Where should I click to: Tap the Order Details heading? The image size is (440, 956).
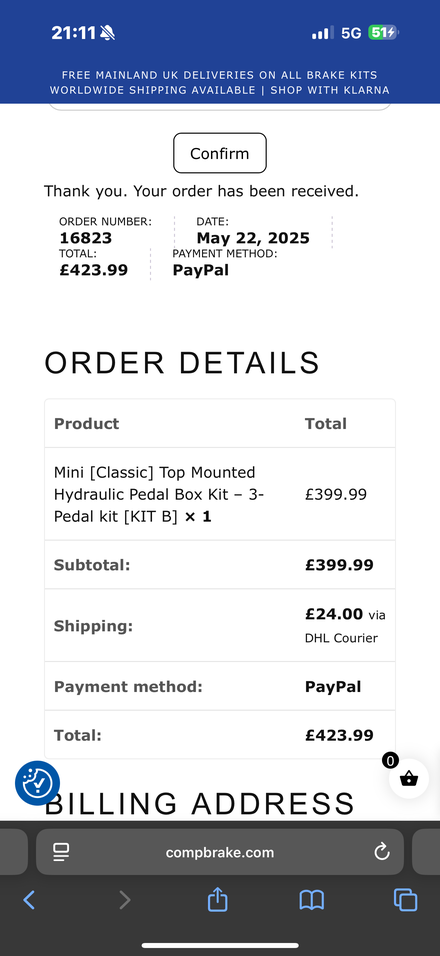point(182,363)
